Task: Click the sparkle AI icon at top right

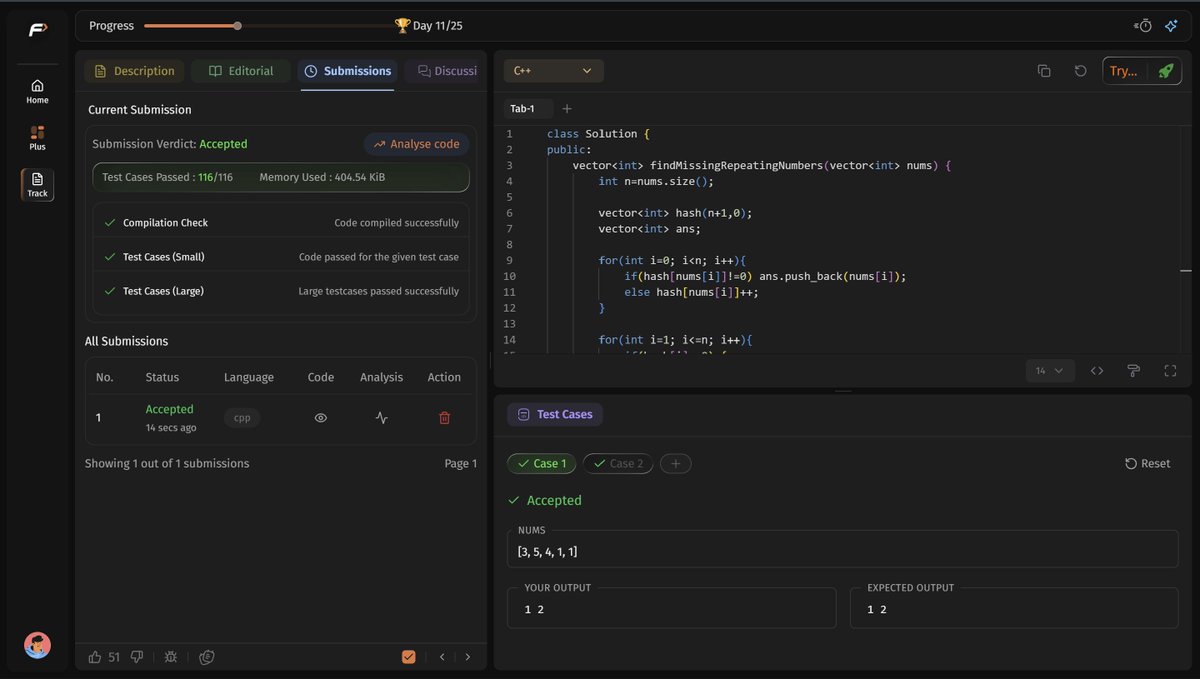Action: tap(1171, 26)
